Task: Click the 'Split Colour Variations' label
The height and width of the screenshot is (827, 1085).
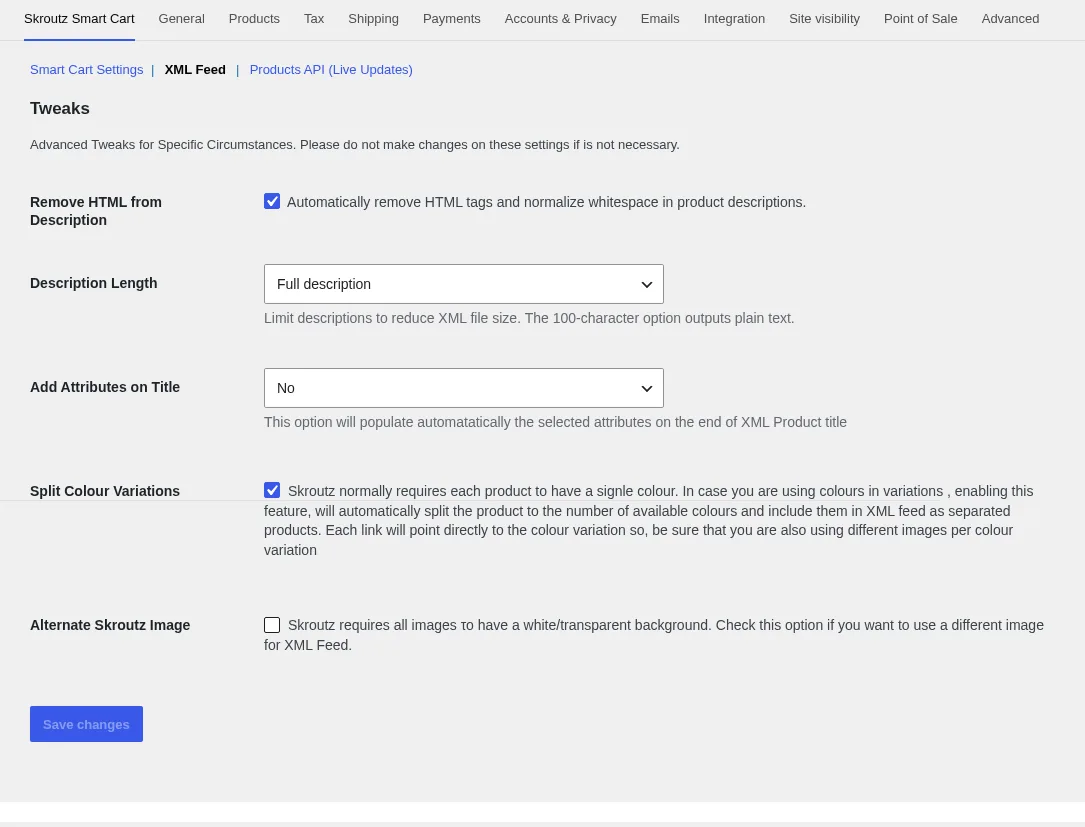Action: coord(104,491)
